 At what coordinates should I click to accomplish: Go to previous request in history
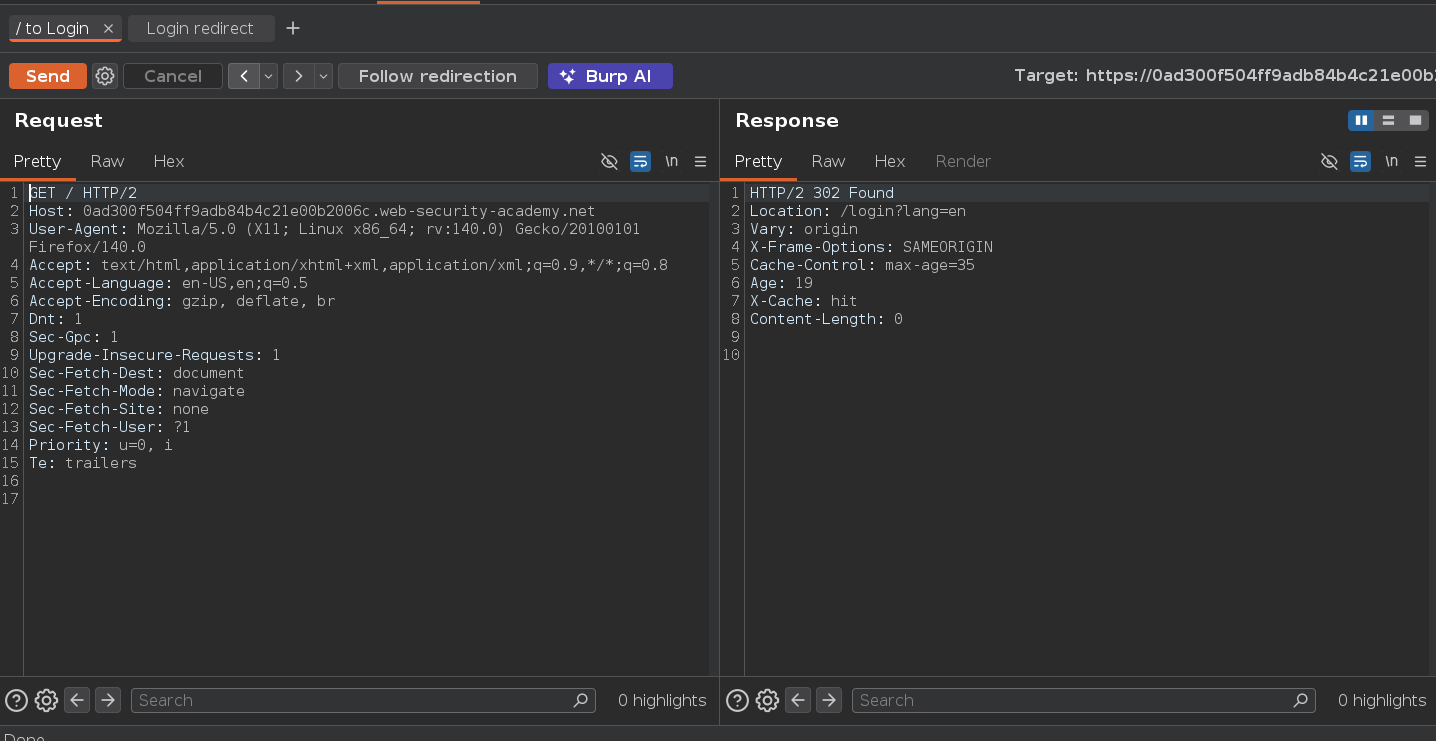[244, 76]
